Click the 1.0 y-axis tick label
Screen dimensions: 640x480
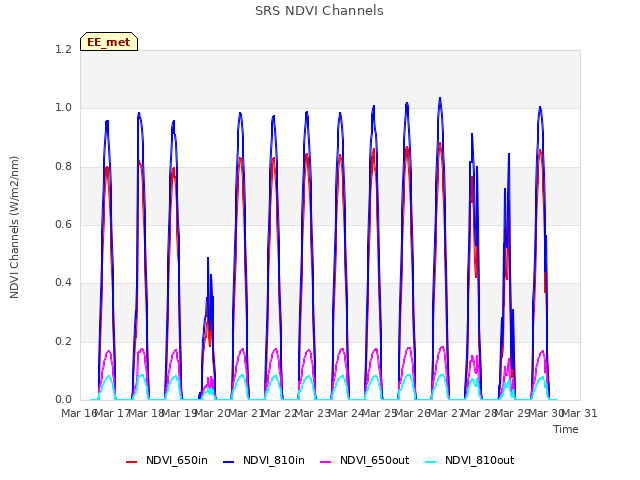pos(63,108)
